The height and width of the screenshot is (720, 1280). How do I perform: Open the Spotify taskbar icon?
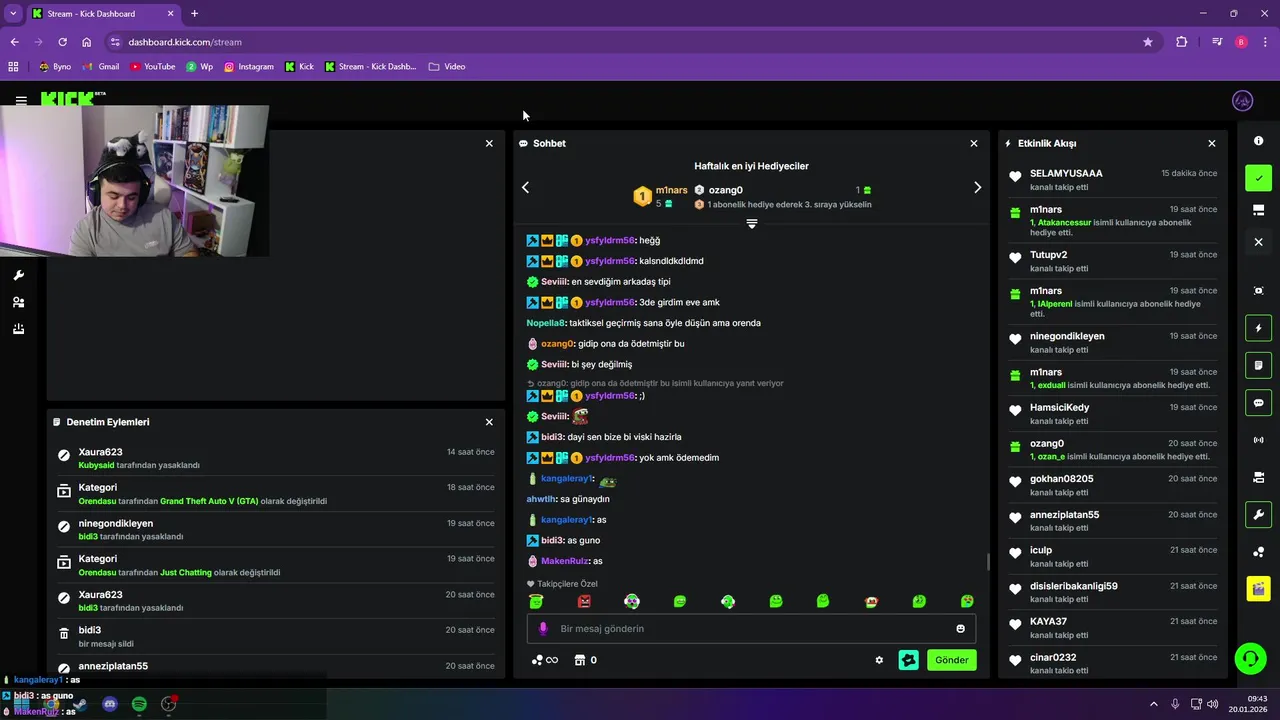pos(139,704)
